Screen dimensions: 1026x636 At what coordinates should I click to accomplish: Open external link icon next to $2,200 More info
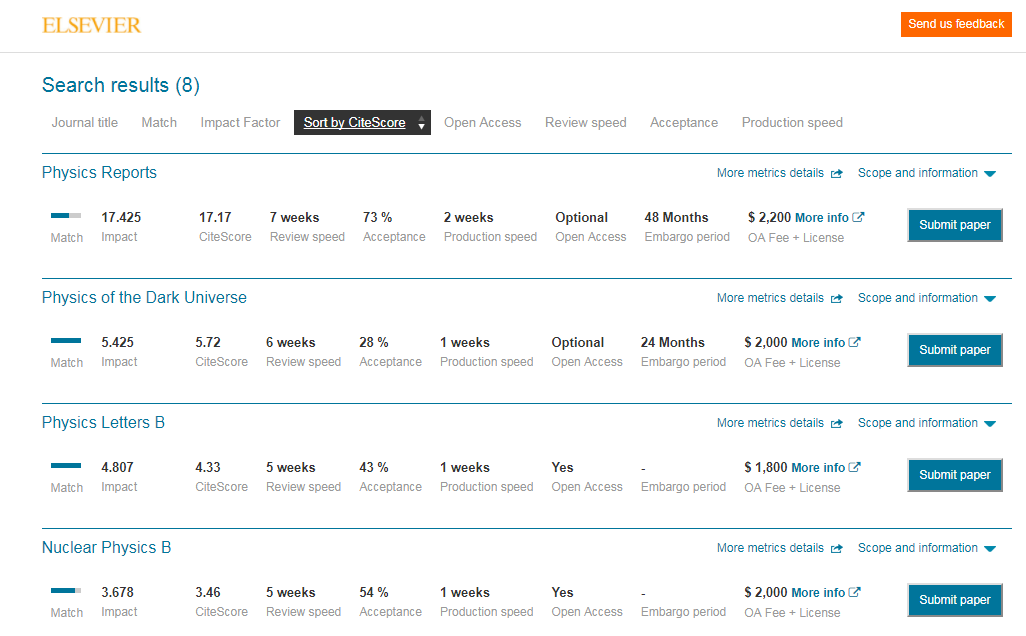point(858,217)
